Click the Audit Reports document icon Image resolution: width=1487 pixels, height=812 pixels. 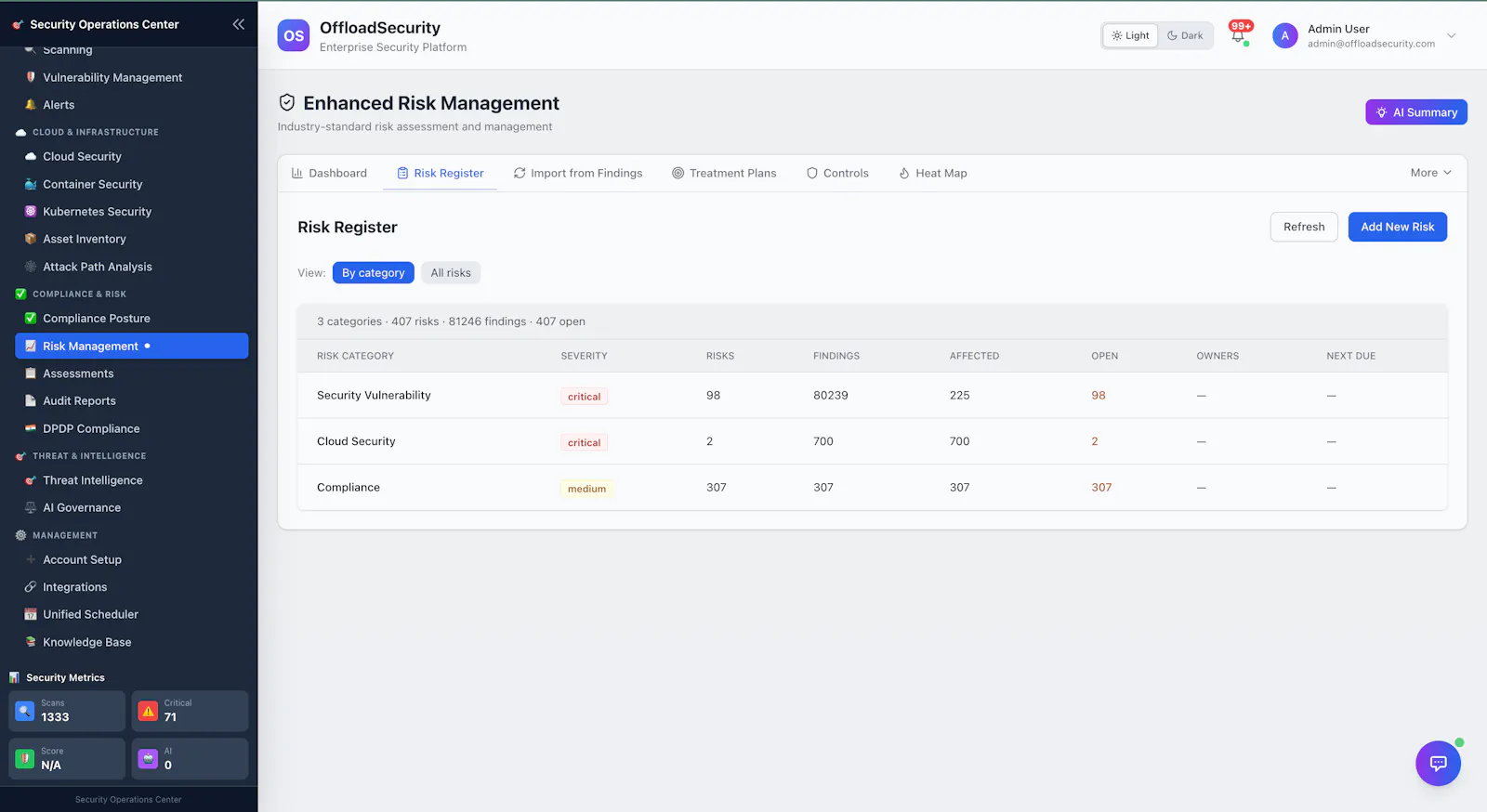click(x=31, y=400)
